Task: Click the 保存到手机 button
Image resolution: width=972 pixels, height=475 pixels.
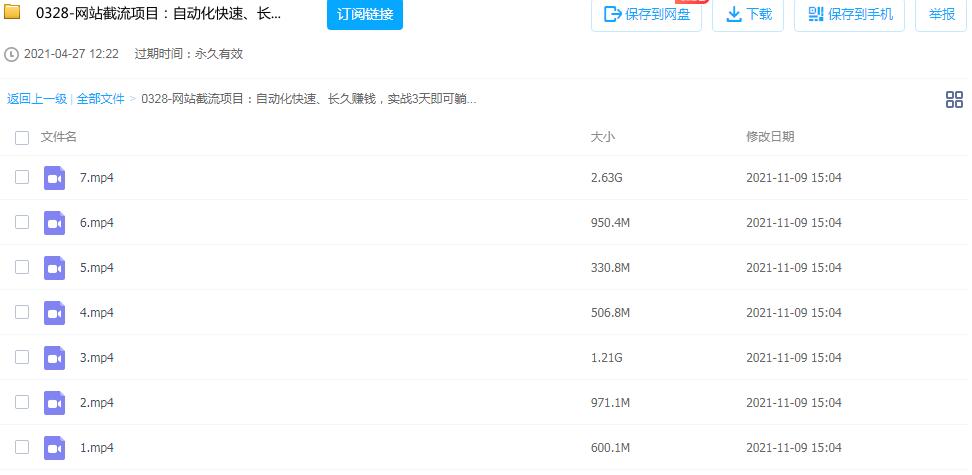Action: click(x=849, y=15)
